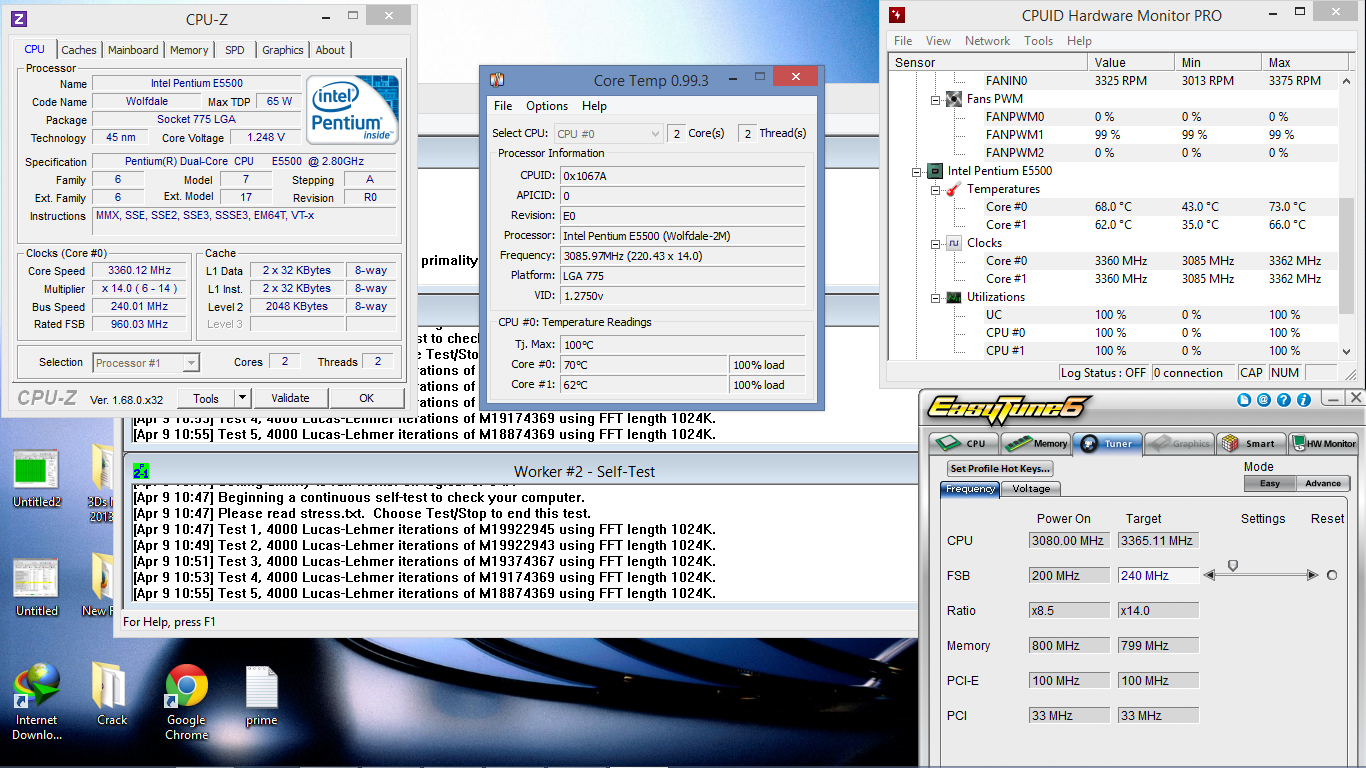Click the Tools button in CPU-Z
The width and height of the screenshot is (1366, 768).
click(206, 398)
